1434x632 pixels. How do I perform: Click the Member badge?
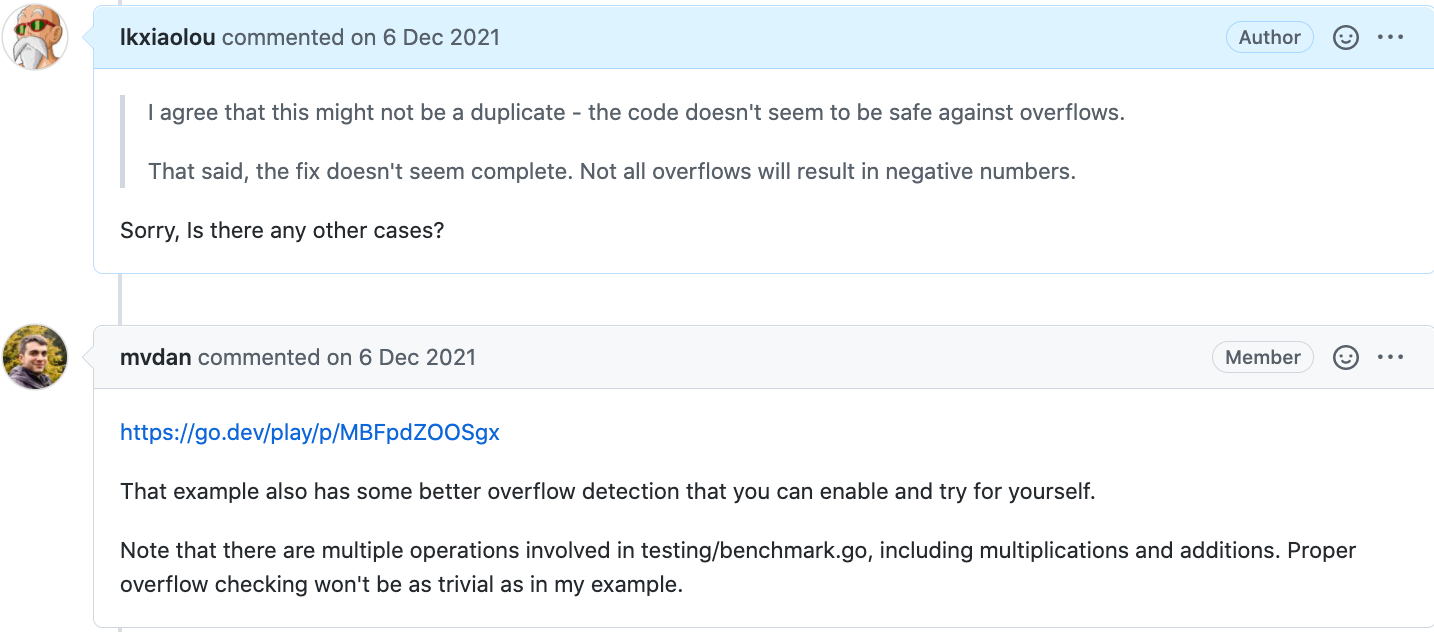[x=1263, y=358]
